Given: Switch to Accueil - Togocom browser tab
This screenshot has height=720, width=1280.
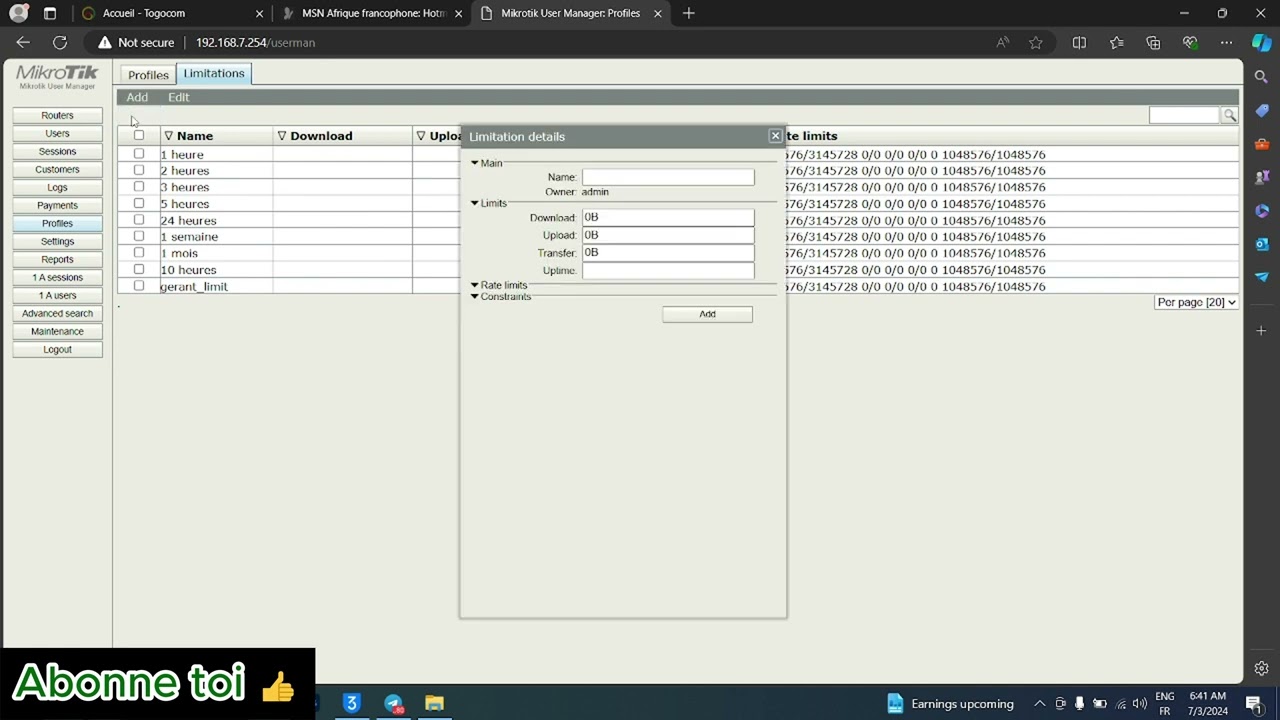Looking at the screenshot, I should click(x=172, y=13).
